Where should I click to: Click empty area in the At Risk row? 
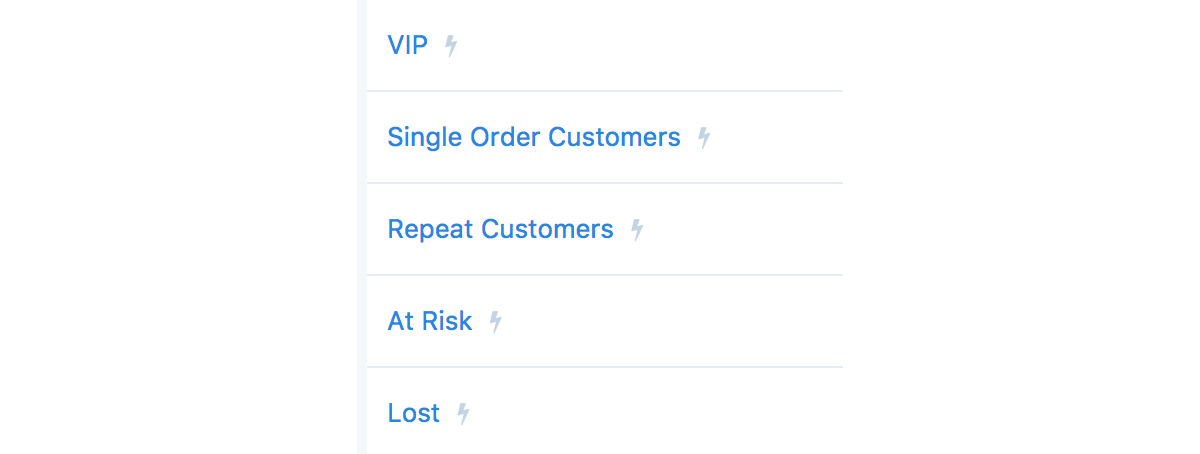[x=680, y=321]
